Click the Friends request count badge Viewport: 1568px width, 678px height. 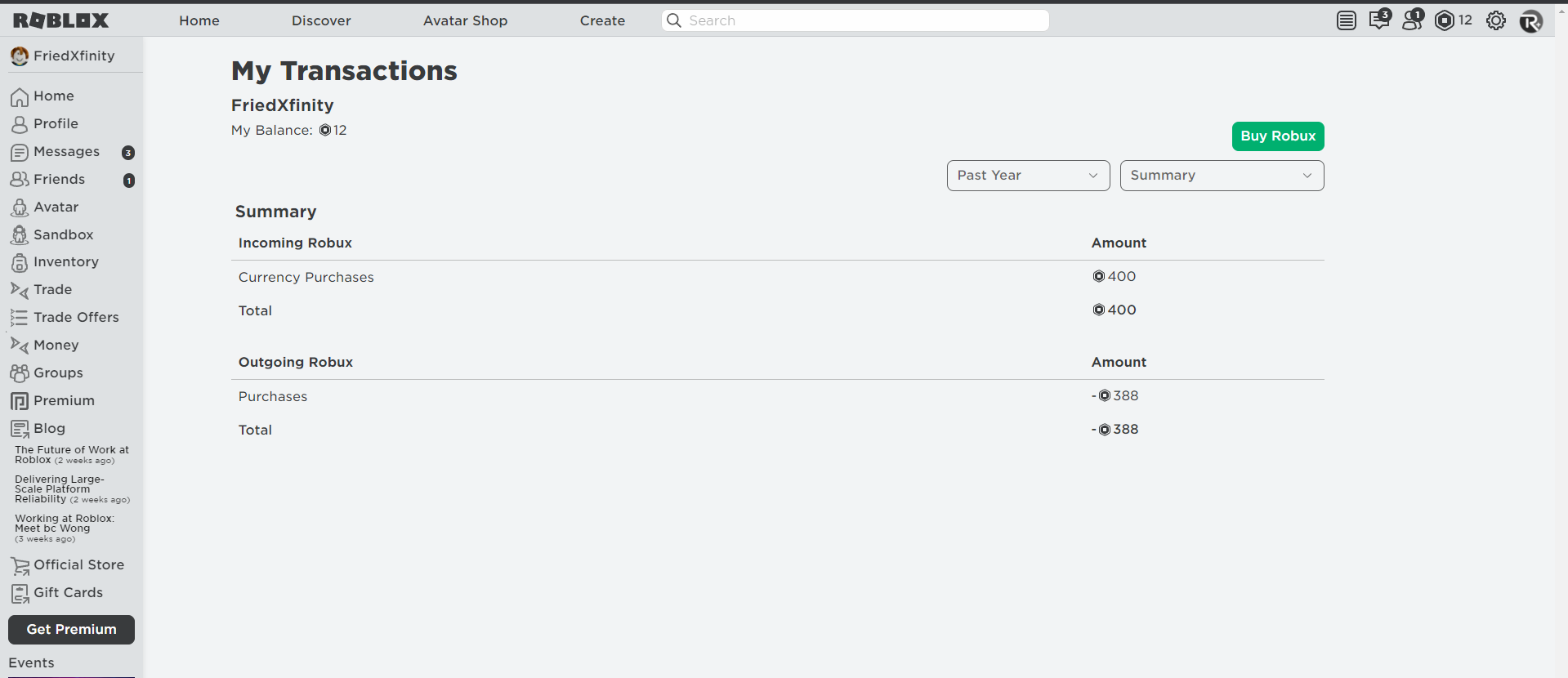pyautogui.click(x=128, y=181)
